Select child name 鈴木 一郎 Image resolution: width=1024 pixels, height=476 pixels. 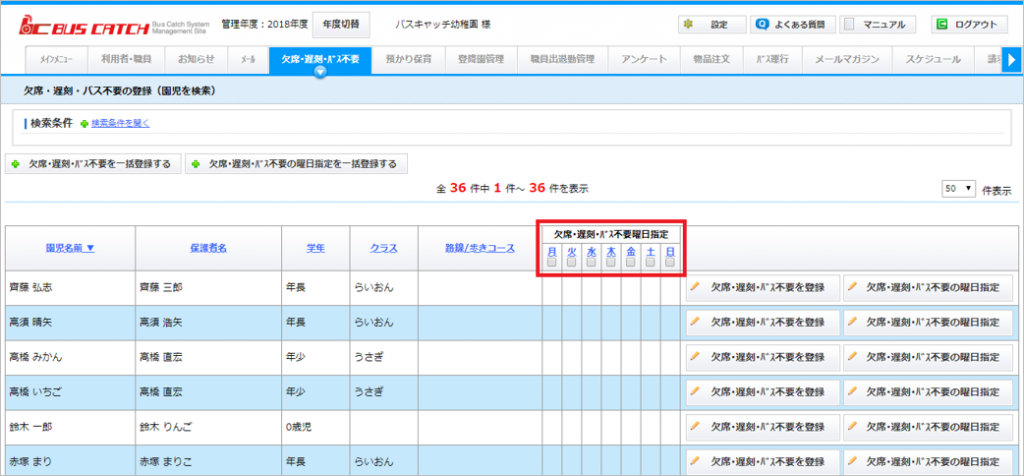[31, 428]
